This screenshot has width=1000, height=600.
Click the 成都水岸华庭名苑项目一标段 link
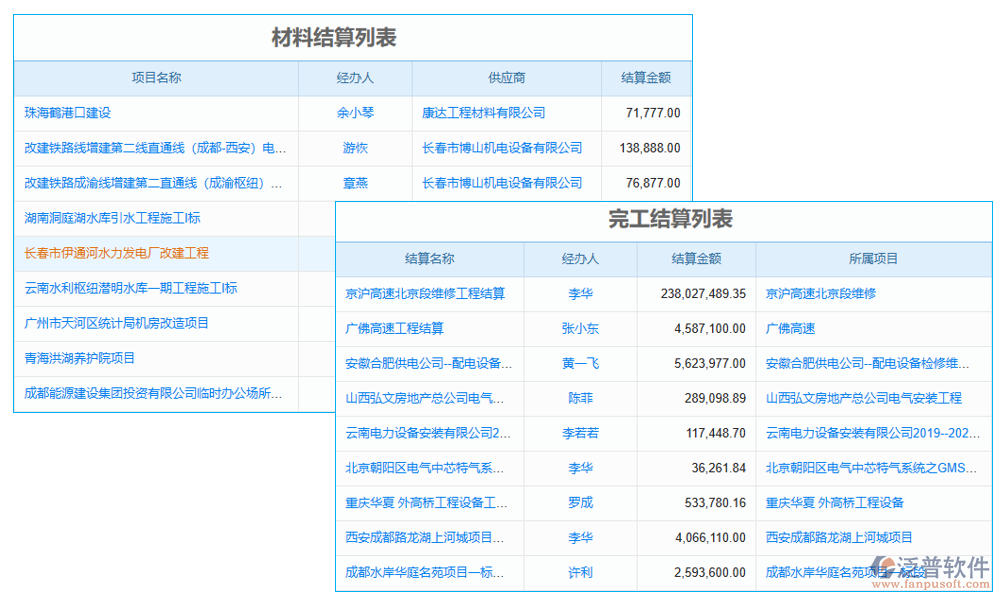click(845, 573)
